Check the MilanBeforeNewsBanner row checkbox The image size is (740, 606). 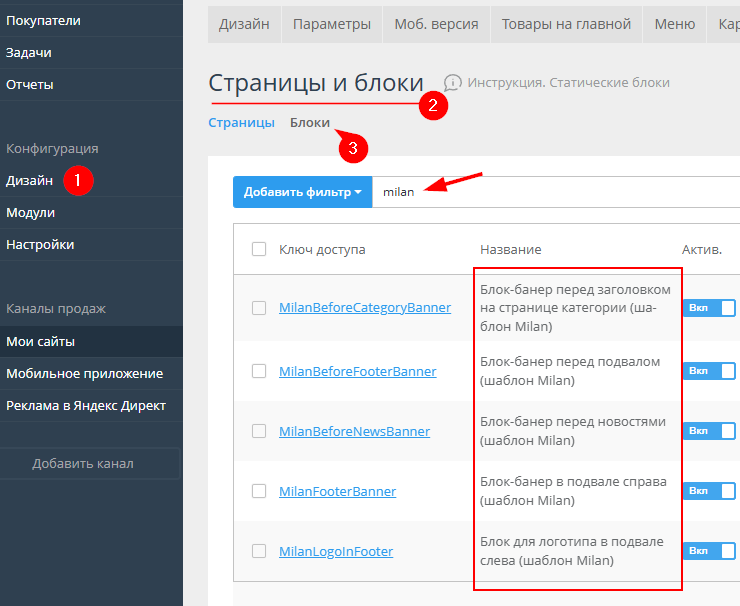(x=259, y=431)
